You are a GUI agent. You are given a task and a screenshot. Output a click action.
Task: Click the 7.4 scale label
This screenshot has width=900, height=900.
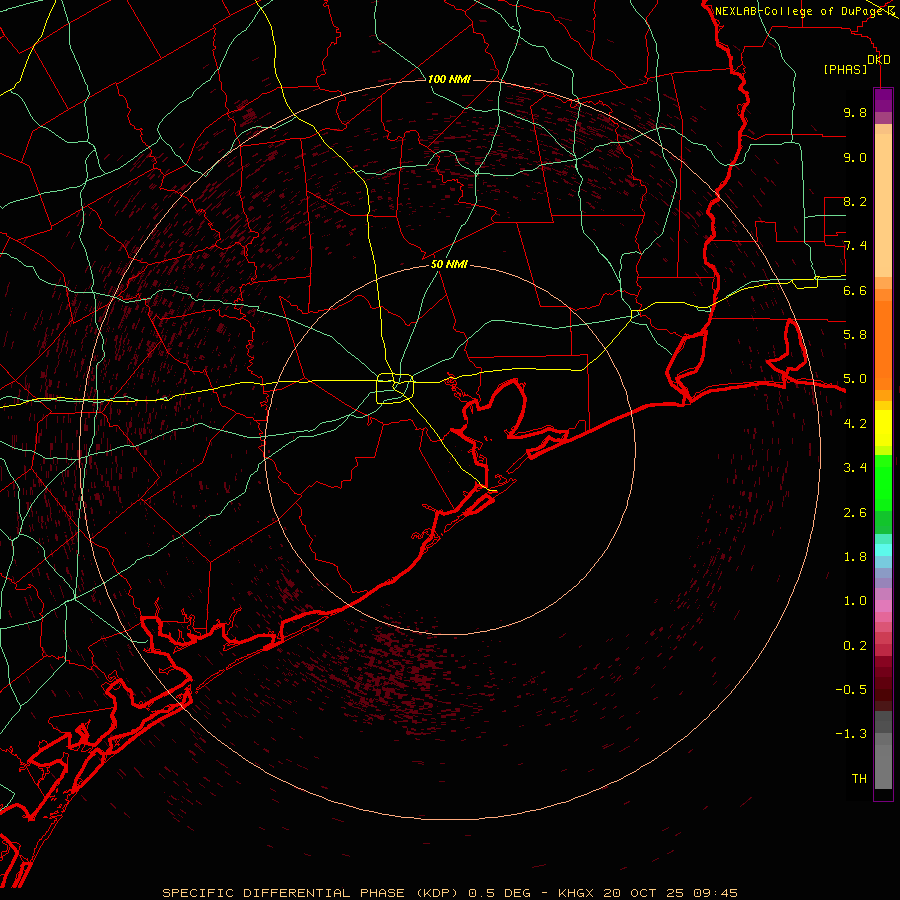tap(855, 246)
